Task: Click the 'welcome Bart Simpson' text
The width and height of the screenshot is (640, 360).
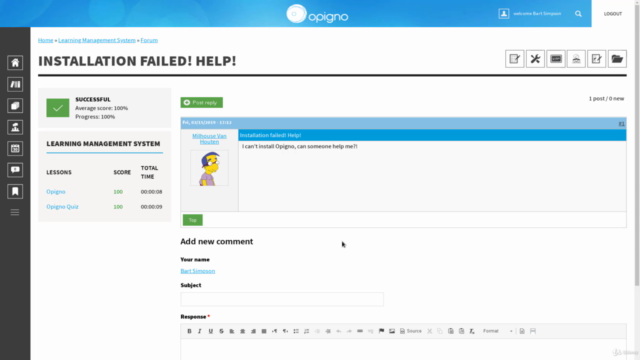Action: (x=537, y=13)
